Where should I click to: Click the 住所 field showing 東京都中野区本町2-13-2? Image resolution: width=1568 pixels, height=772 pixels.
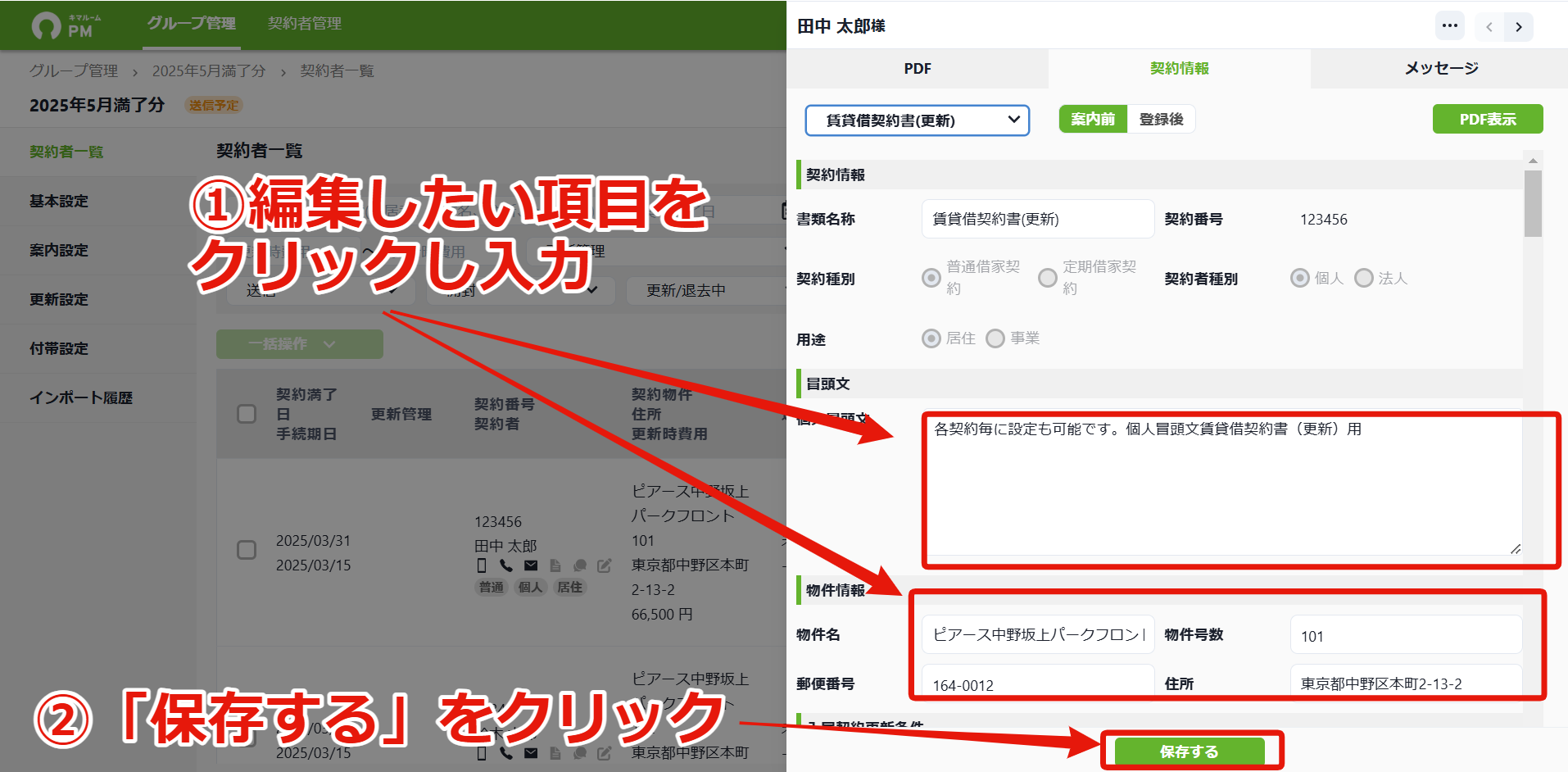1406,683
